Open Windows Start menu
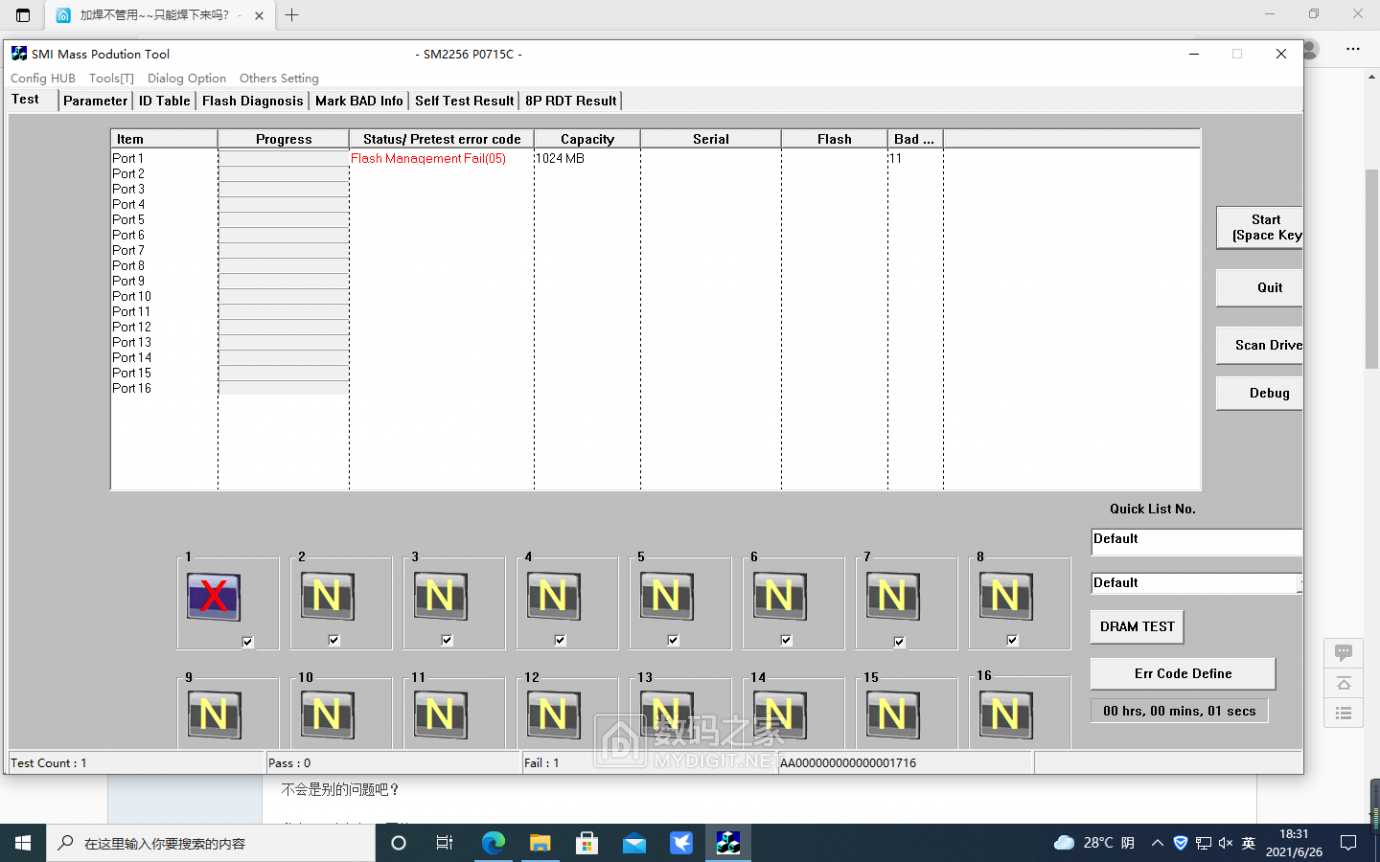 [x=23, y=843]
